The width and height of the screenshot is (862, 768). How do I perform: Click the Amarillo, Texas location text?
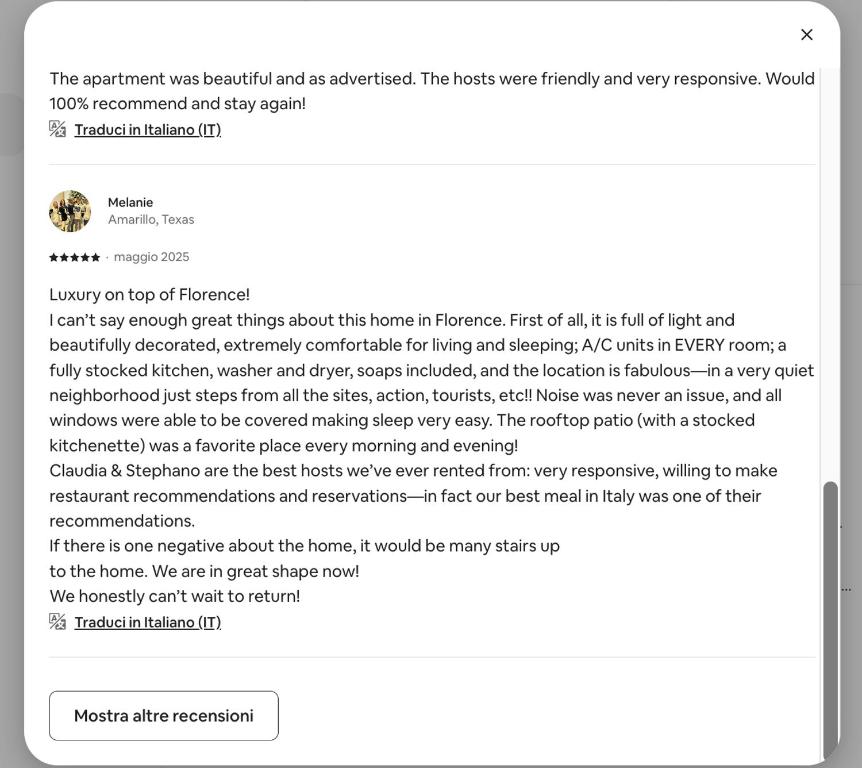point(151,219)
